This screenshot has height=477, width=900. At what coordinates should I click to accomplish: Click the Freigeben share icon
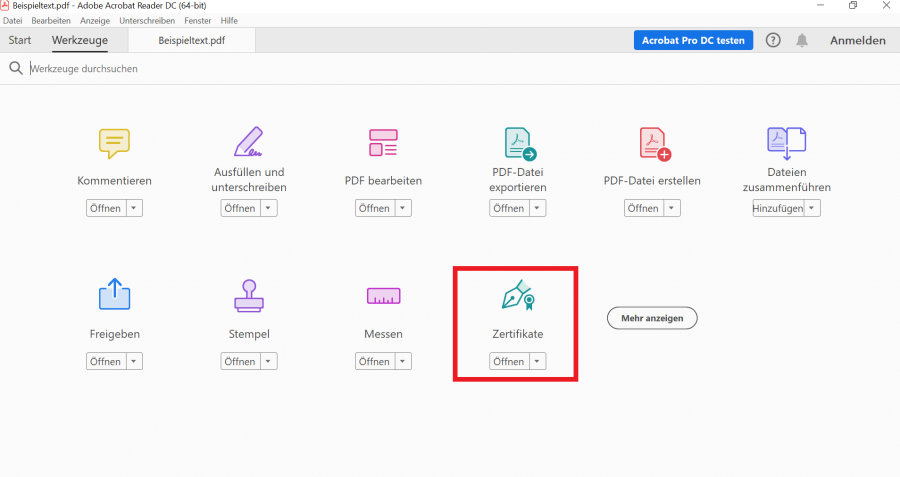tap(114, 295)
